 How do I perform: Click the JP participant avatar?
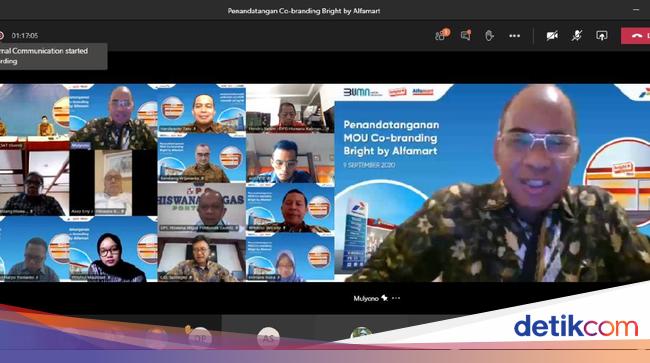(x=200, y=338)
